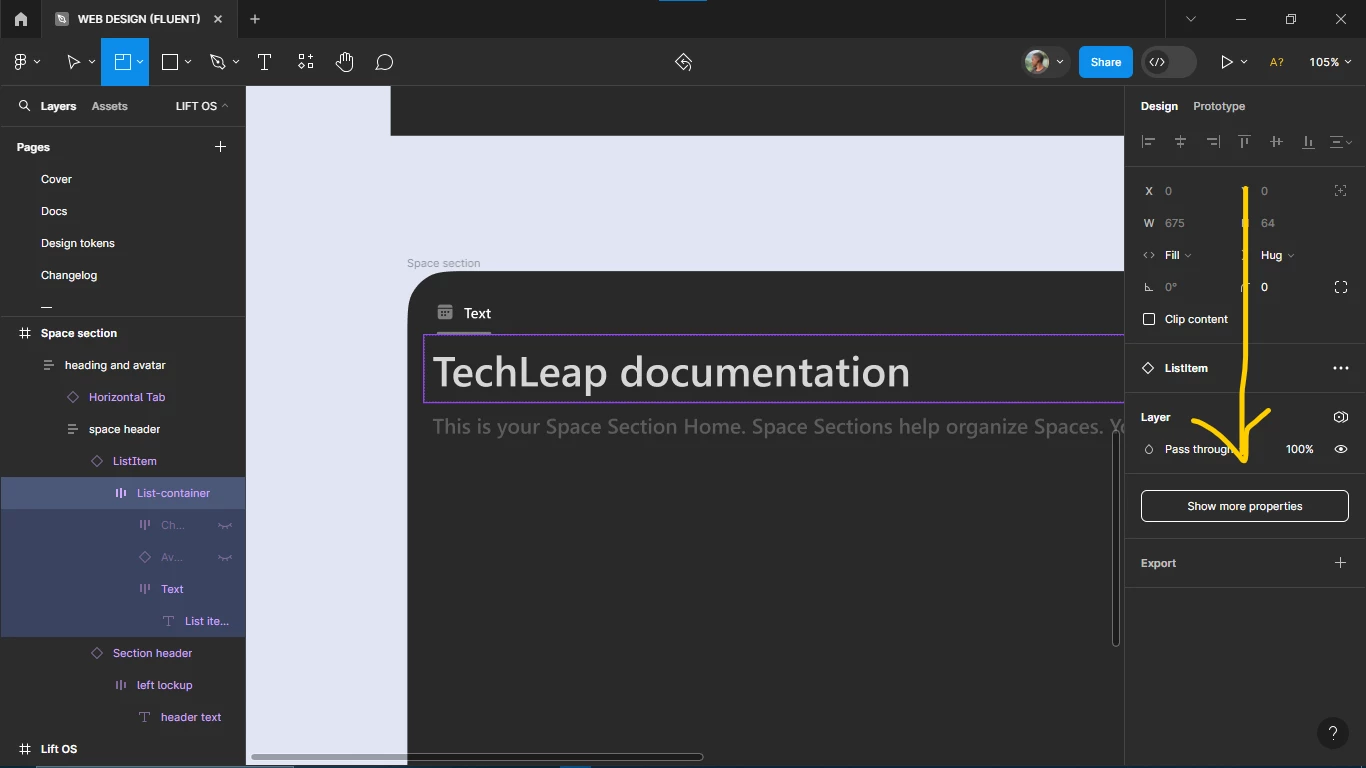Open ListItem component options (three dots)
1366x768 pixels.
[1341, 368]
